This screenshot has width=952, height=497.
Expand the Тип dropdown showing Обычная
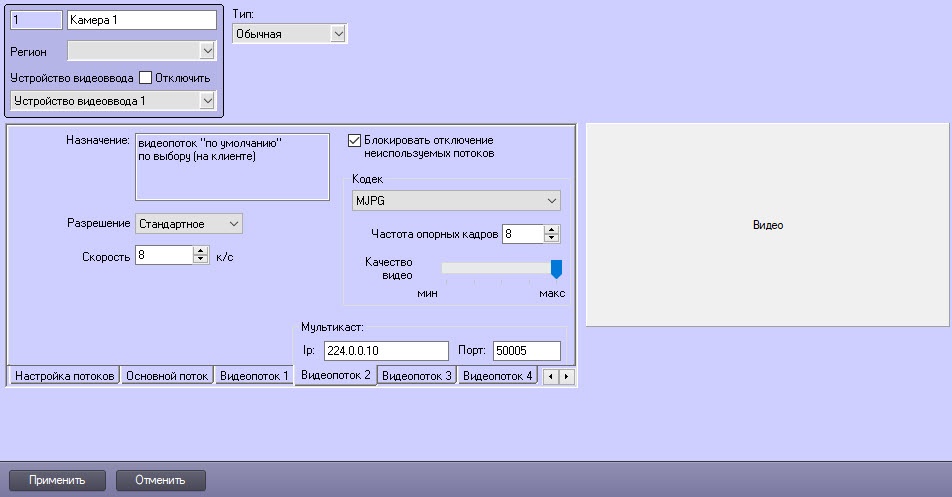pyautogui.click(x=338, y=34)
